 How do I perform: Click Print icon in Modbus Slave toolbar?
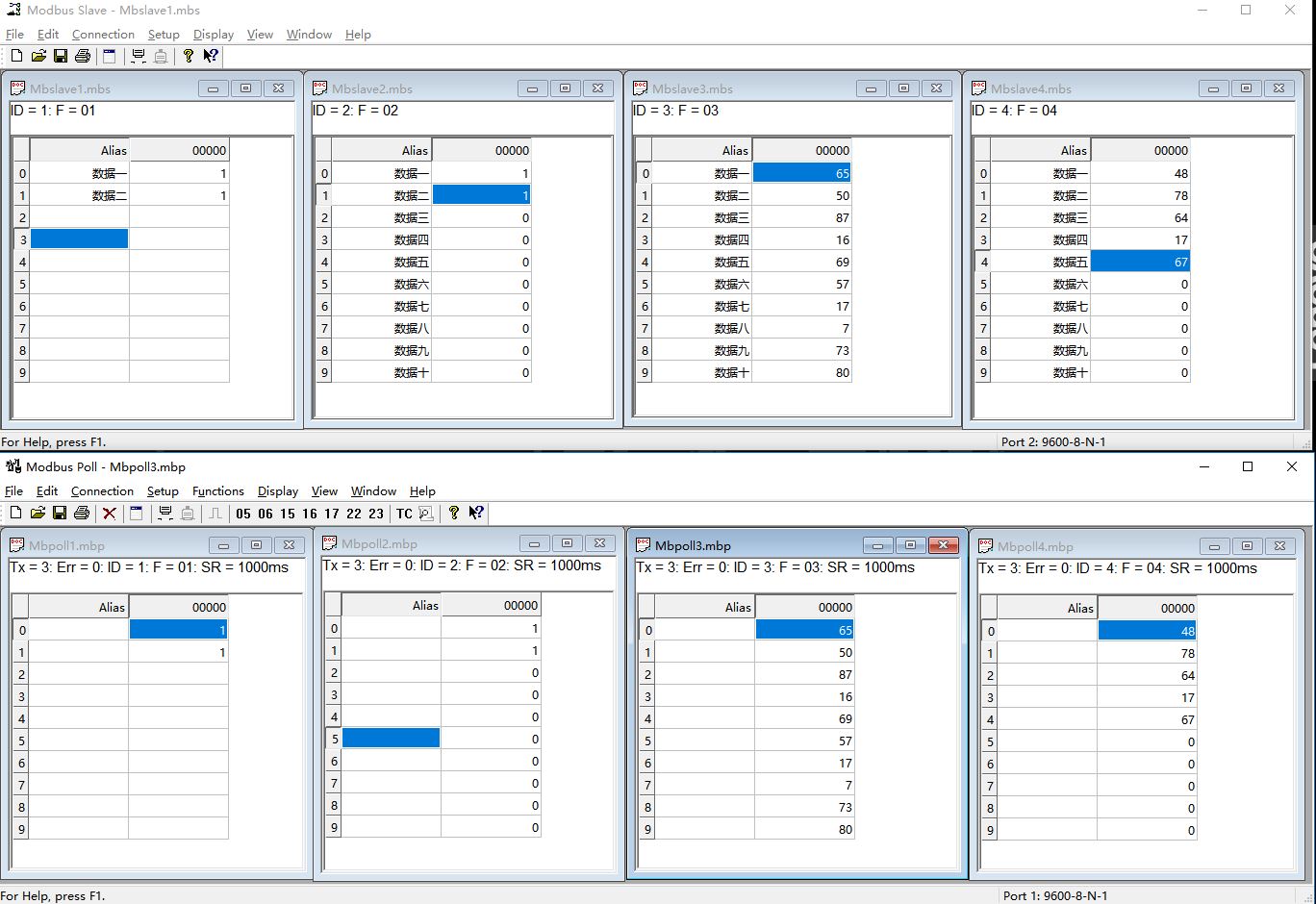coord(82,57)
